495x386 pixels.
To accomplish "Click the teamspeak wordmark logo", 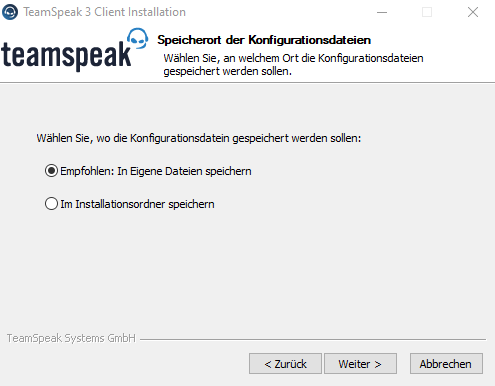I will tap(66, 55).
